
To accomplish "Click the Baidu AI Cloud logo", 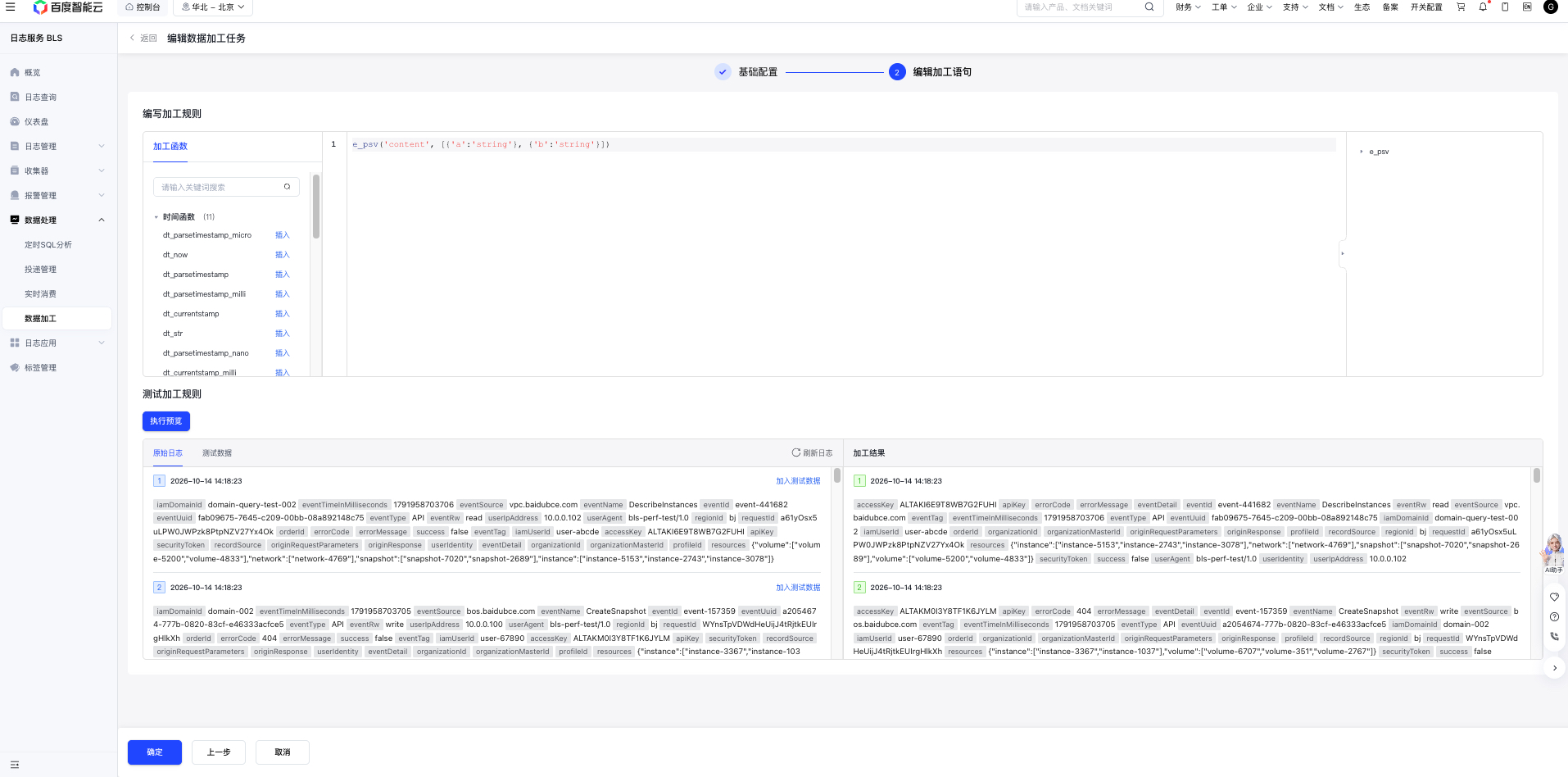I will (x=68, y=7).
